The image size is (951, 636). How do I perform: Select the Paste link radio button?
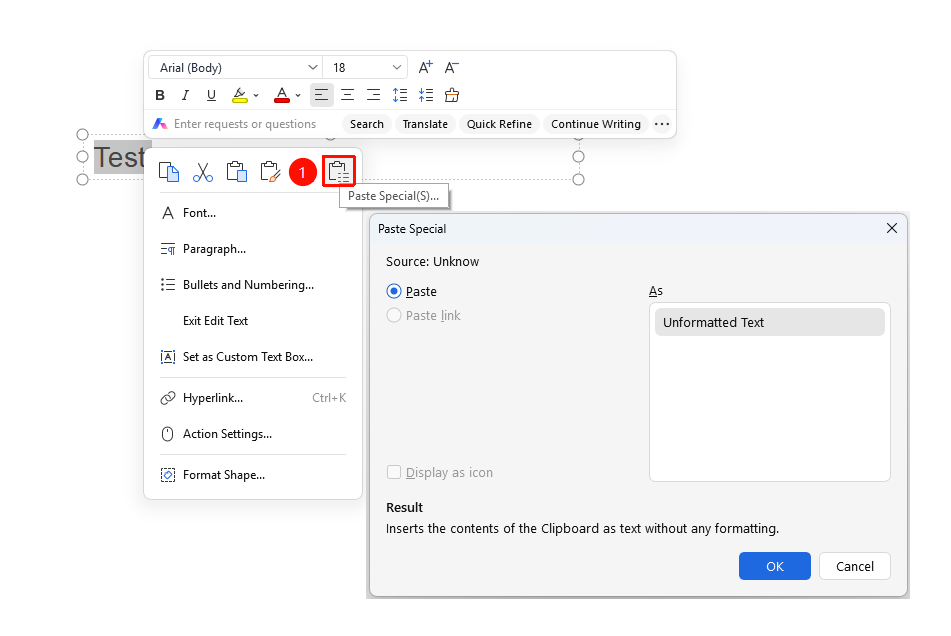pyautogui.click(x=394, y=315)
